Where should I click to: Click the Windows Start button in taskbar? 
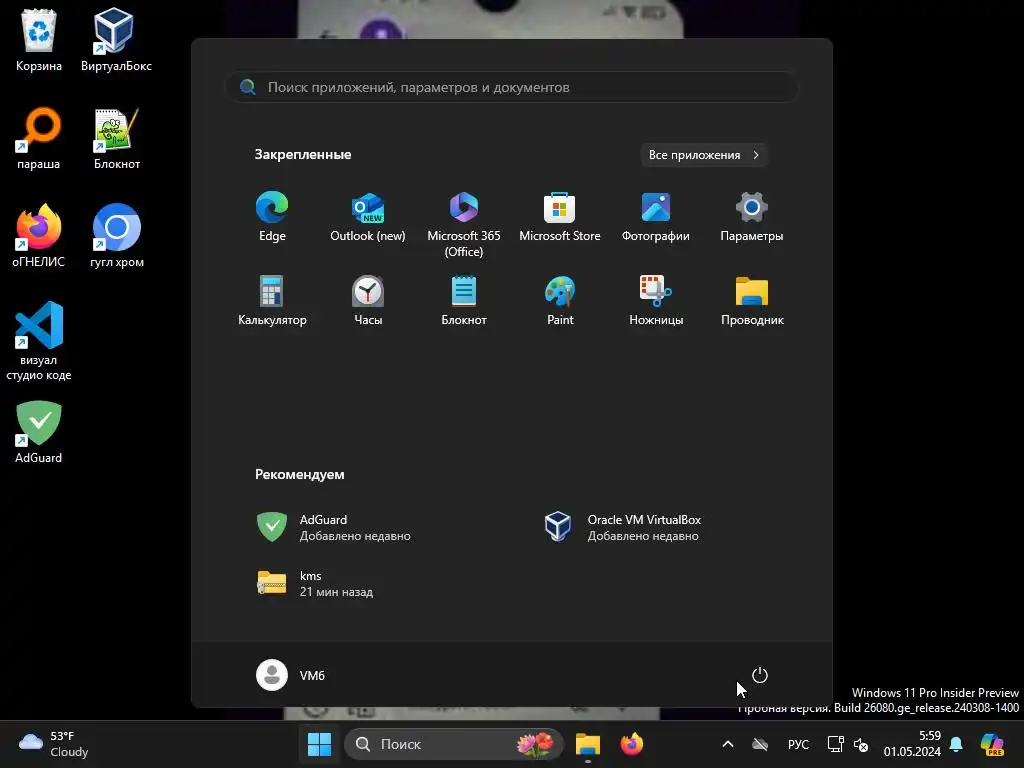coord(319,744)
